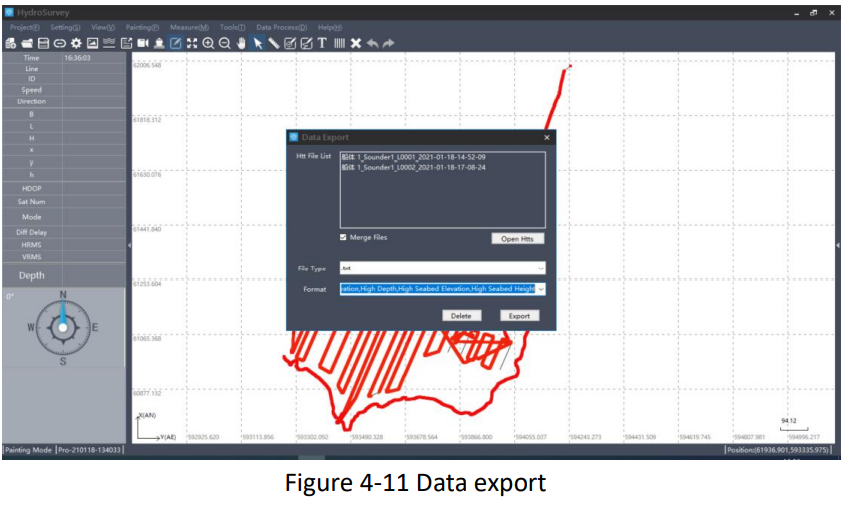Click the compass widget
The width and height of the screenshot is (842, 505).
[x=63, y=328]
